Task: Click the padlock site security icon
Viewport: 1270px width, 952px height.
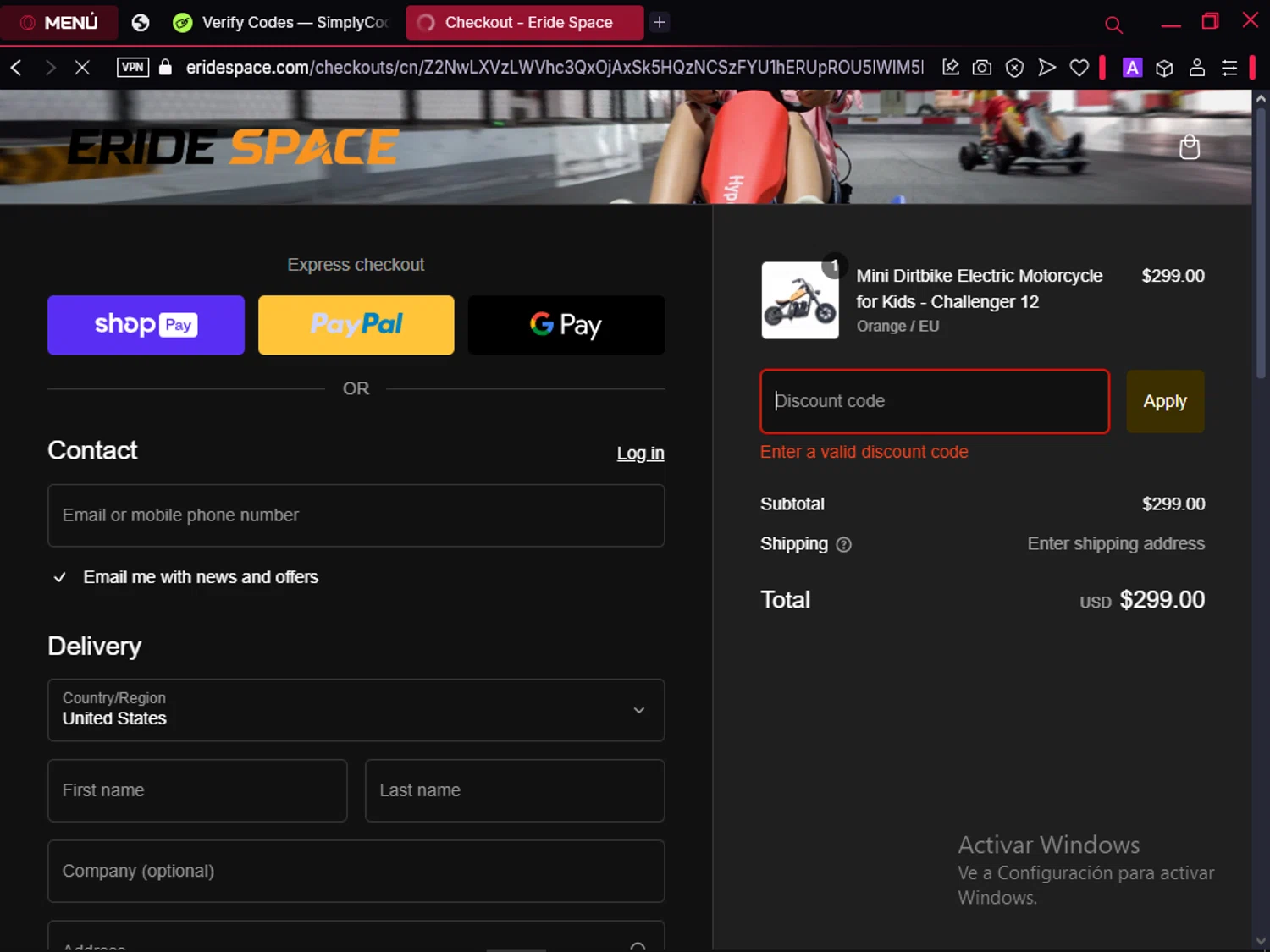Action: point(166,68)
